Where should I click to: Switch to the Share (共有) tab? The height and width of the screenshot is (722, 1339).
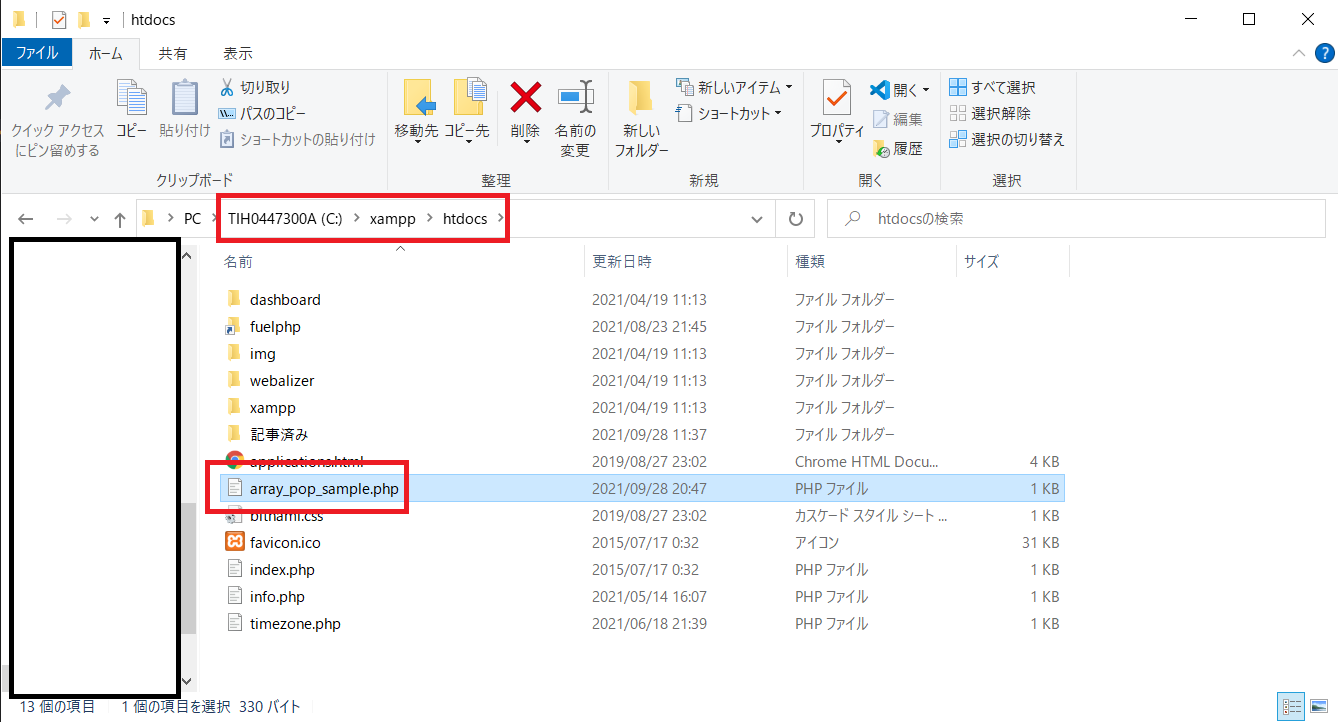click(x=173, y=53)
